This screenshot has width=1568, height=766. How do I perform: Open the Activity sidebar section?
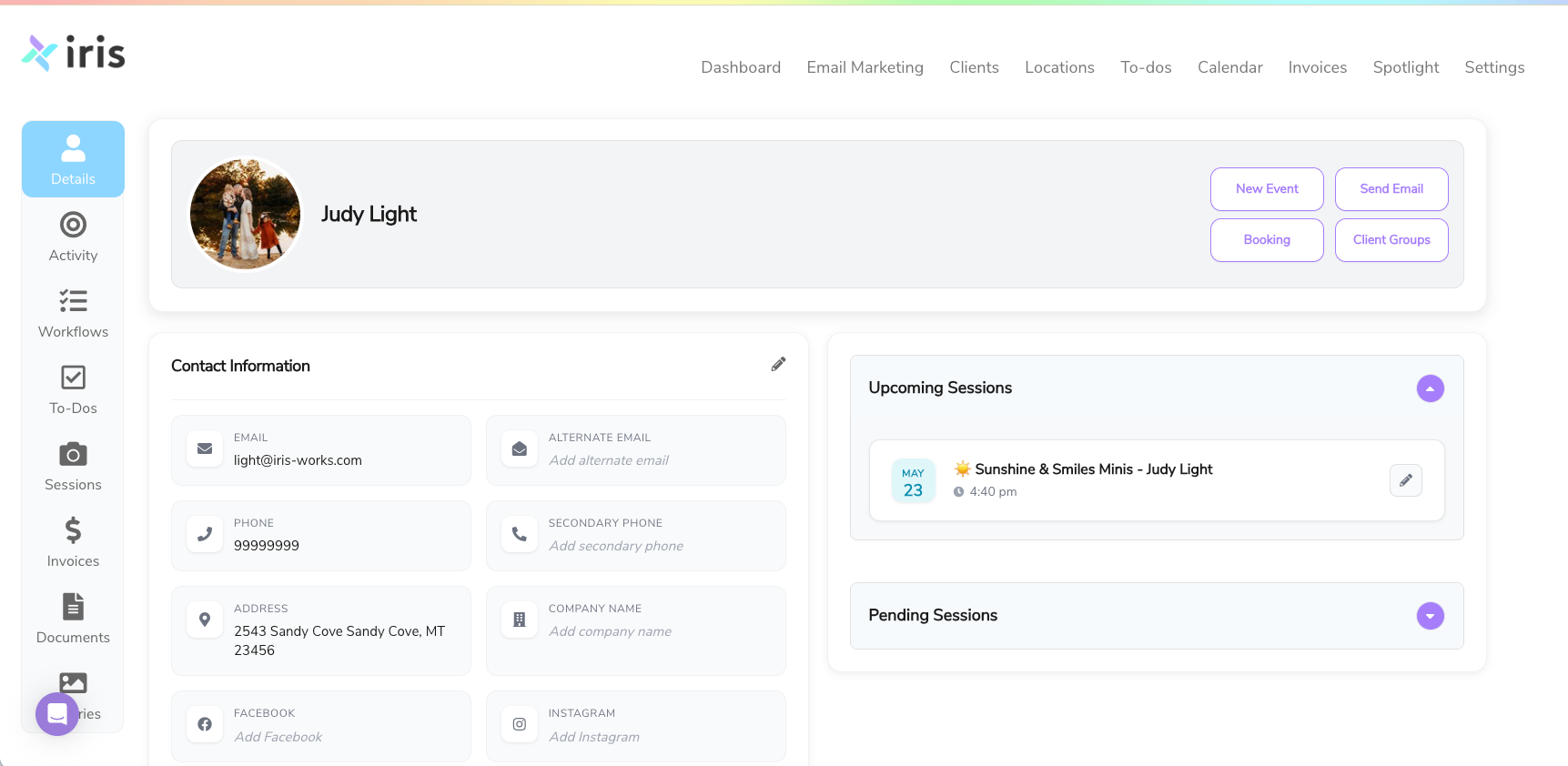coord(73,237)
